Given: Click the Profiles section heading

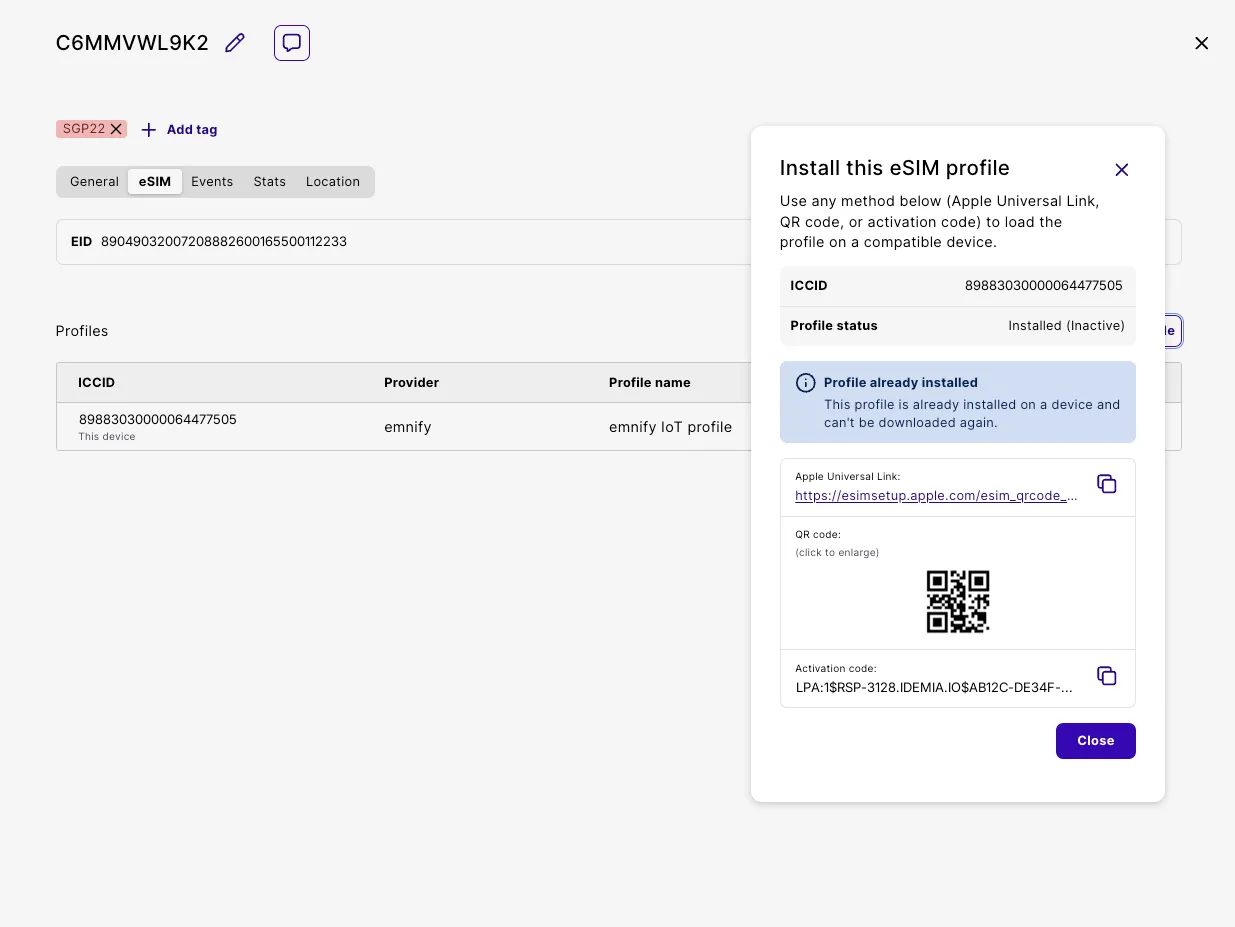Looking at the screenshot, I should click(x=82, y=331).
